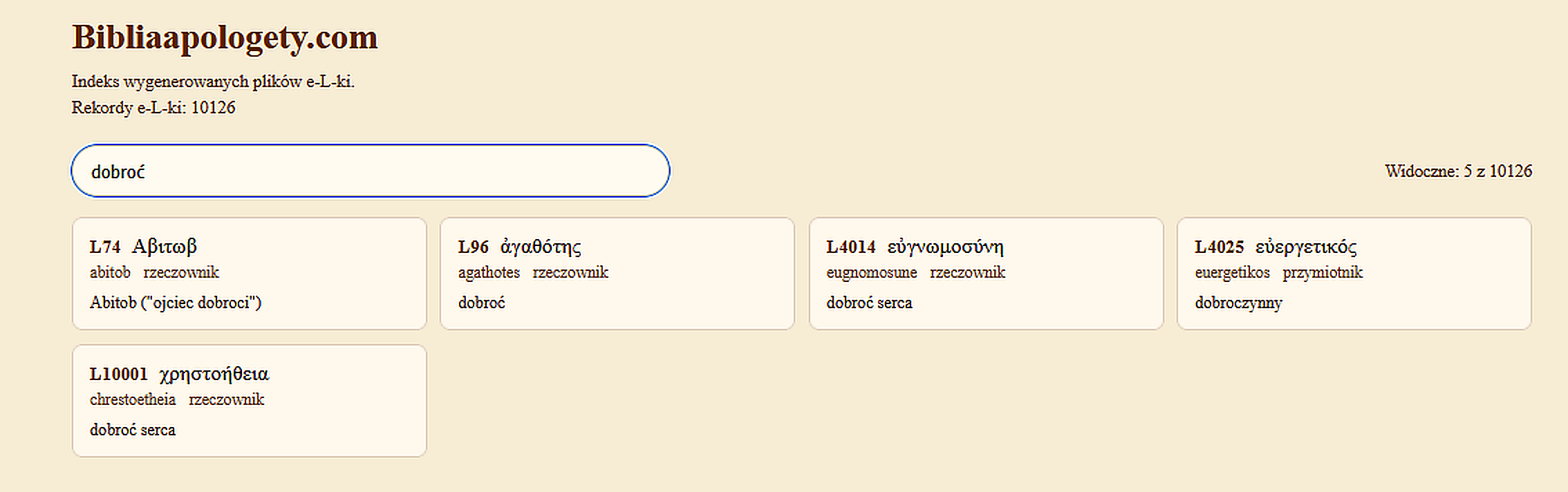1568x492 pixels.
Task: Click the "Indeks wygenerowanych plików e-L-ki." subtitle
Action: coord(213,82)
